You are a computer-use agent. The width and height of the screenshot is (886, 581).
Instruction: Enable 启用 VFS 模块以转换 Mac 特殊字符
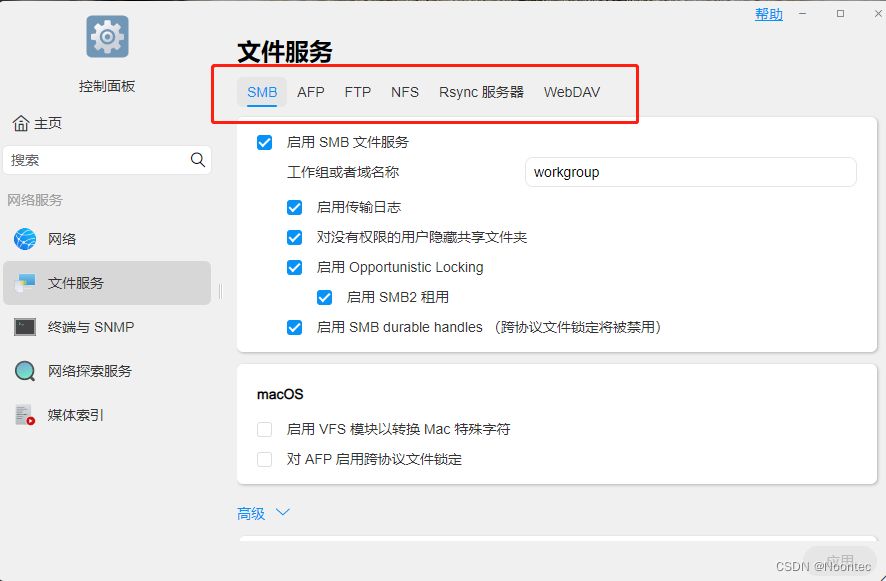(x=264, y=427)
